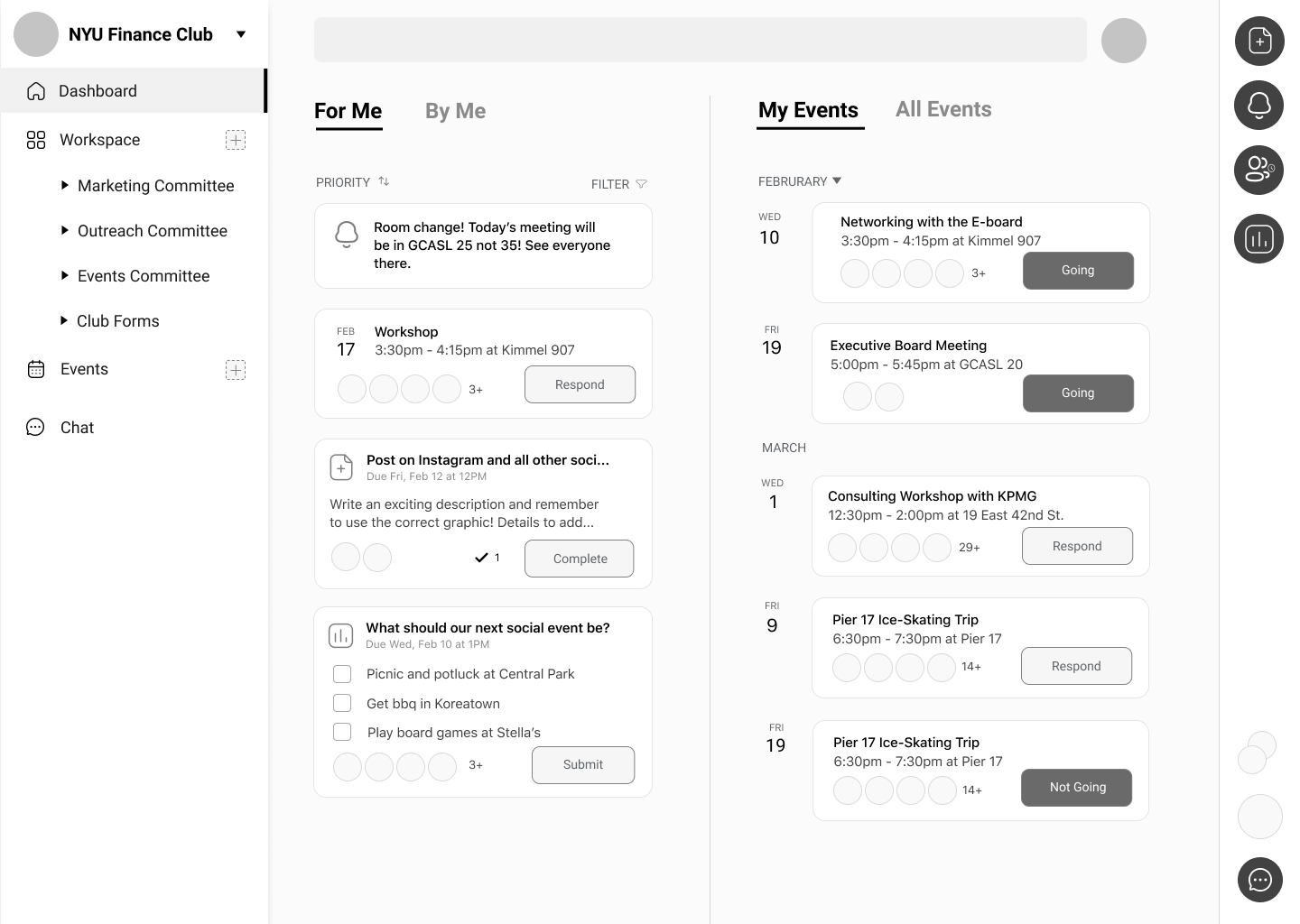Screen dimensions: 1300x924
Task: Open the NYU Finance Club dropdown
Action: [x=241, y=34]
